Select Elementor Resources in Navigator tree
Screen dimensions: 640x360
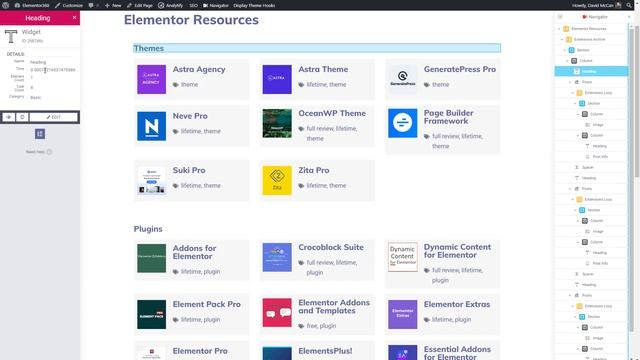[x=589, y=29]
